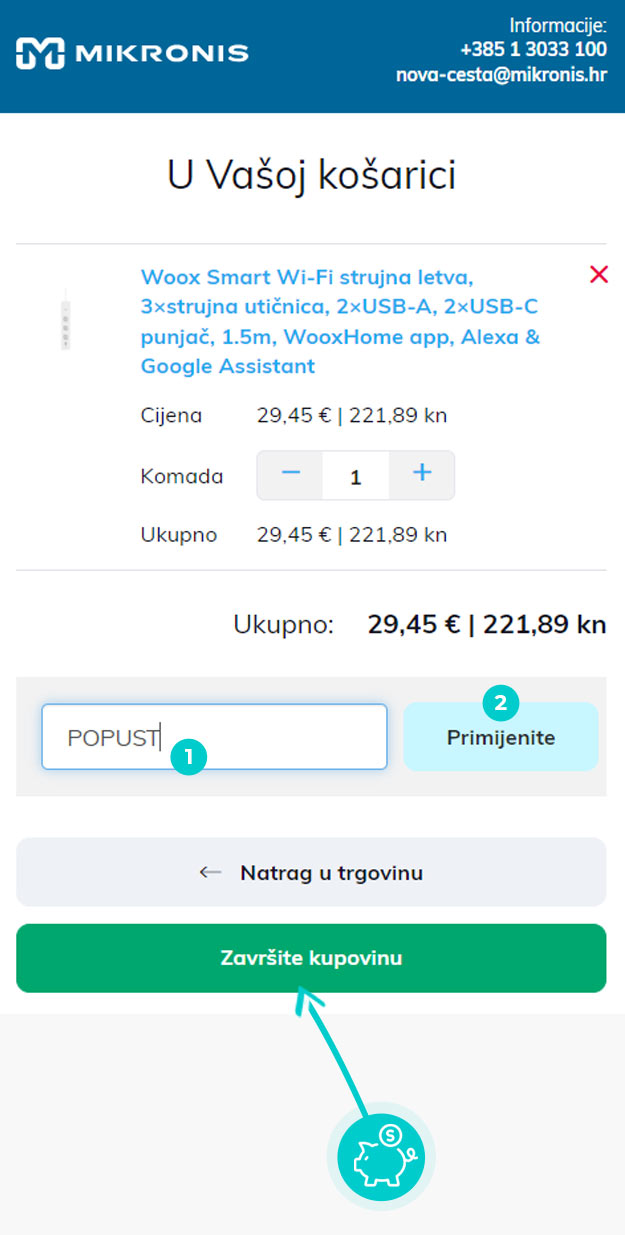This screenshot has height=1235, width=625.
Task: Decrease quantity with the minus button
Action: click(290, 475)
